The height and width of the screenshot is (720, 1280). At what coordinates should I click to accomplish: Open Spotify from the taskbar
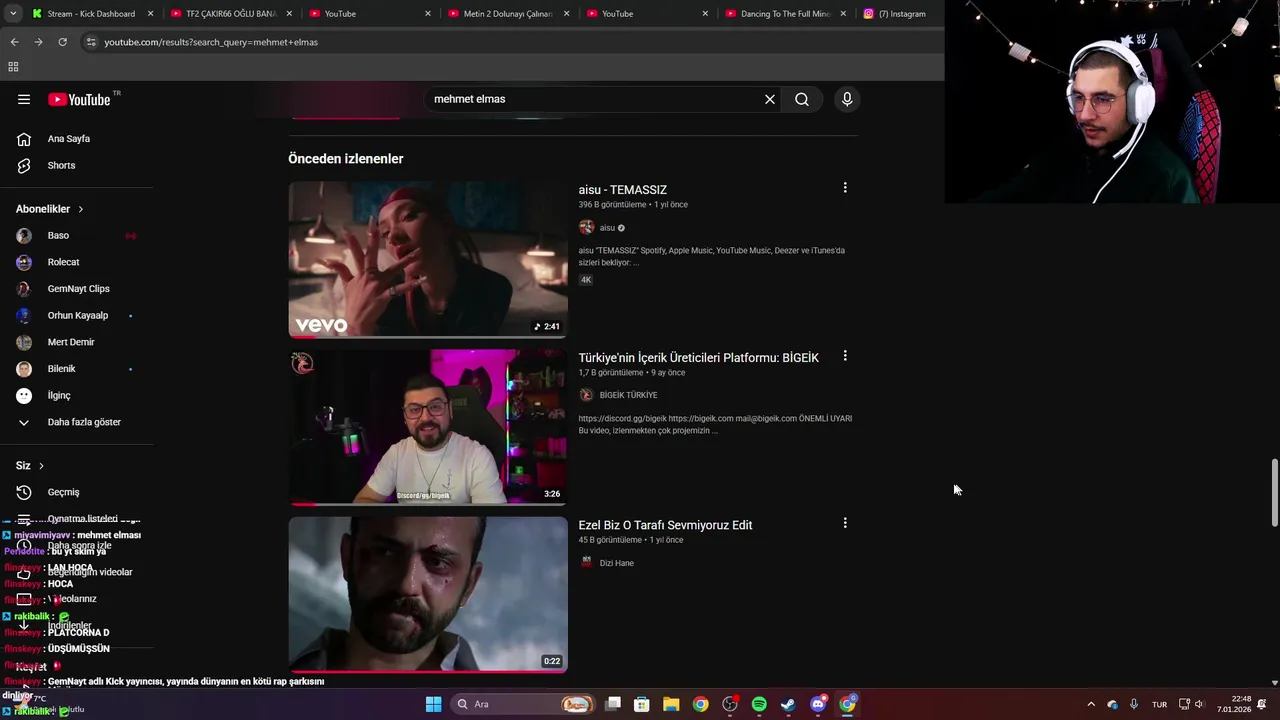(x=759, y=704)
